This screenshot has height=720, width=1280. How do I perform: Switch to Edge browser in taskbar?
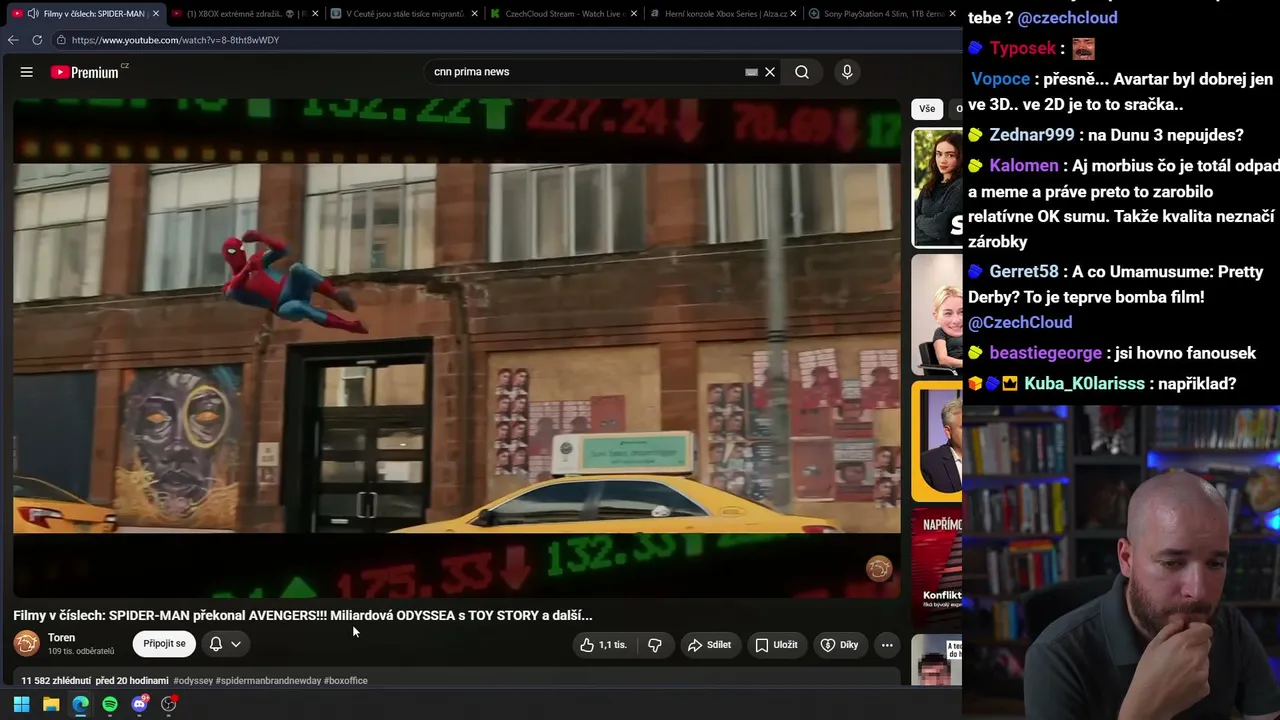click(x=80, y=704)
